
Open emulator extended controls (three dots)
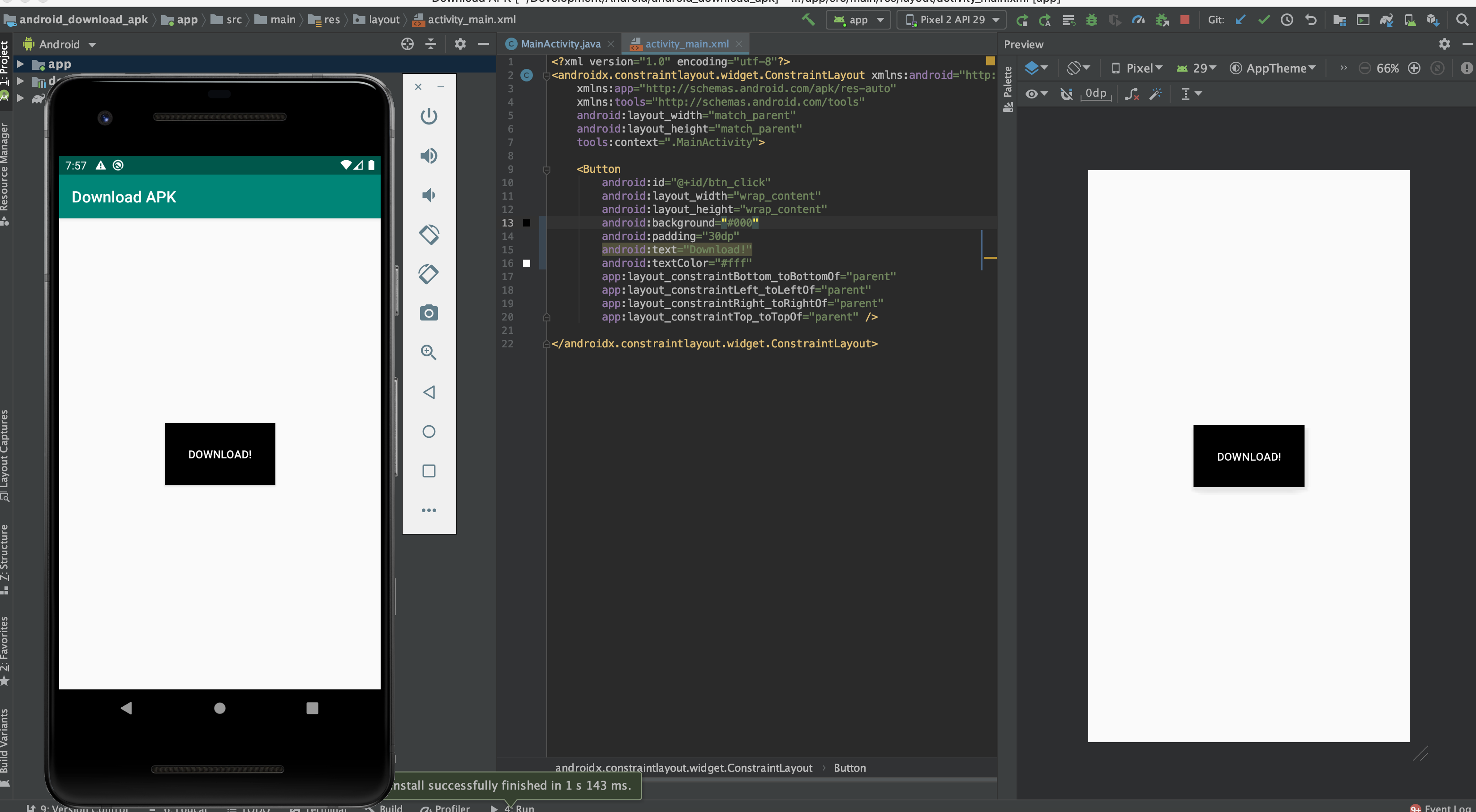(x=429, y=510)
